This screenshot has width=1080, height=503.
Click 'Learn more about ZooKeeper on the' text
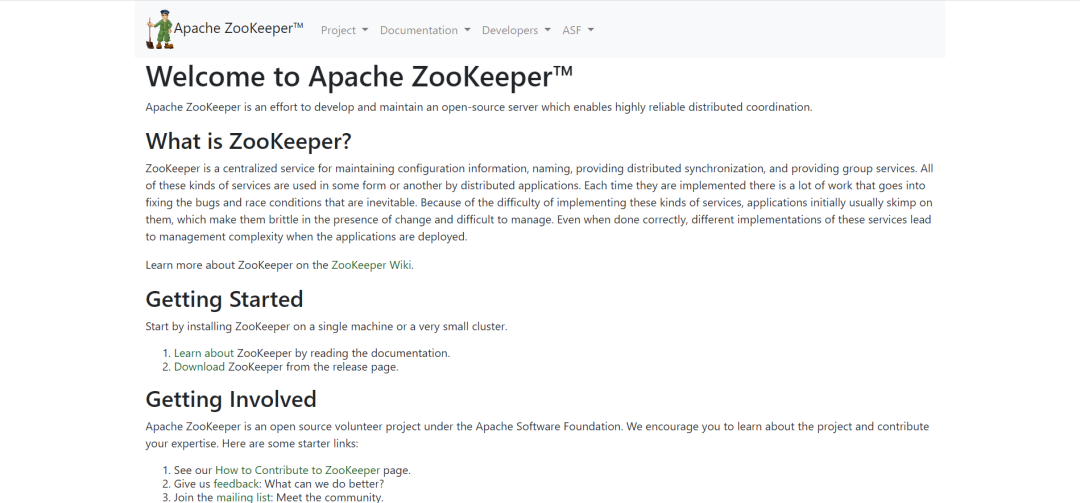click(237, 265)
